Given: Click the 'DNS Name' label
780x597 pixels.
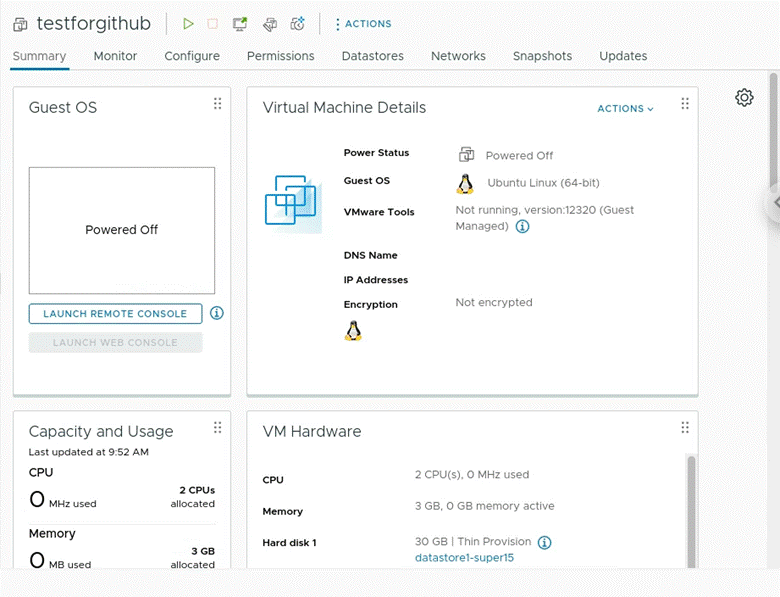Looking at the screenshot, I should (x=371, y=255).
